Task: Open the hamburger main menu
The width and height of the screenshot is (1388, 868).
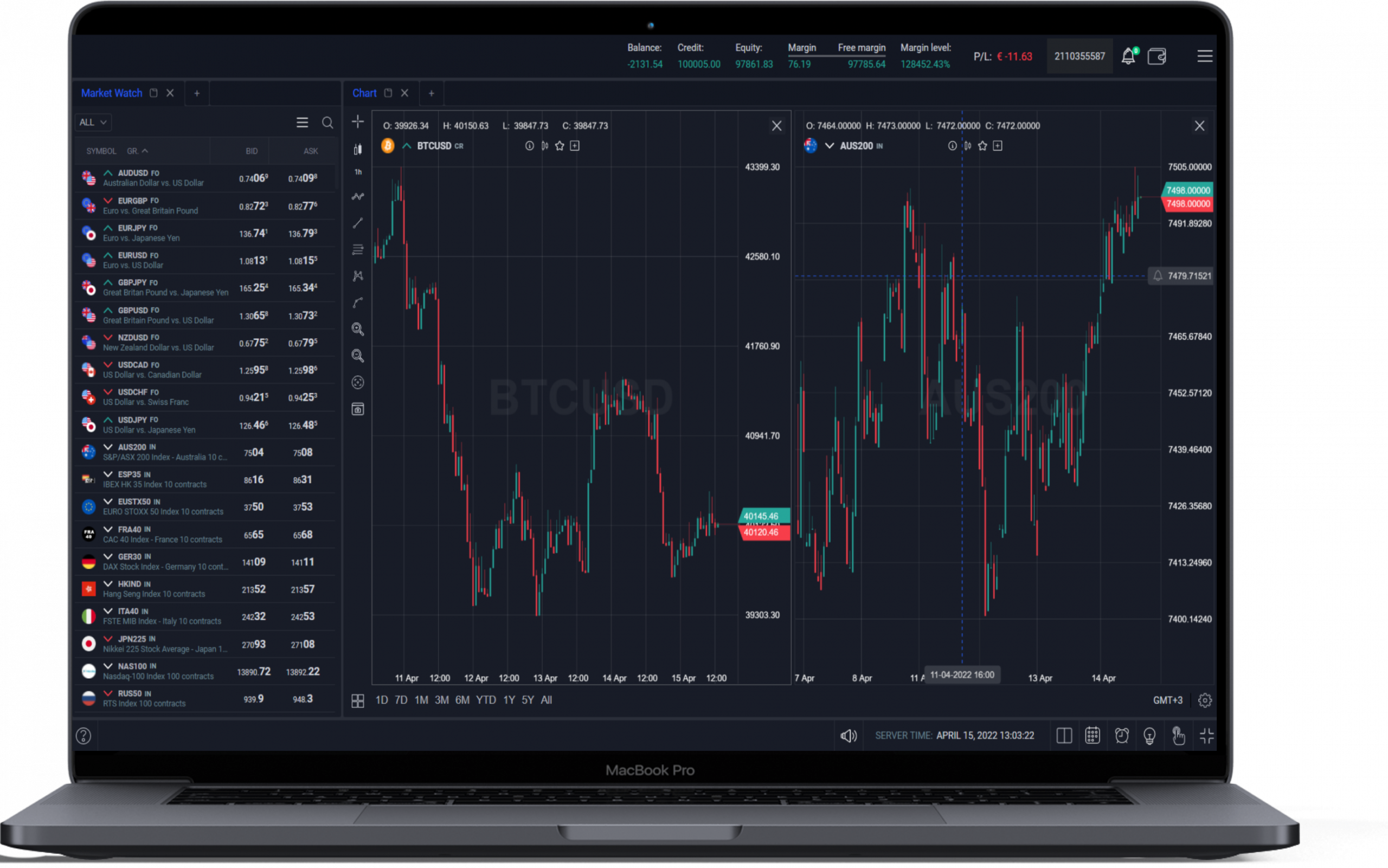Action: pyautogui.click(x=1204, y=56)
